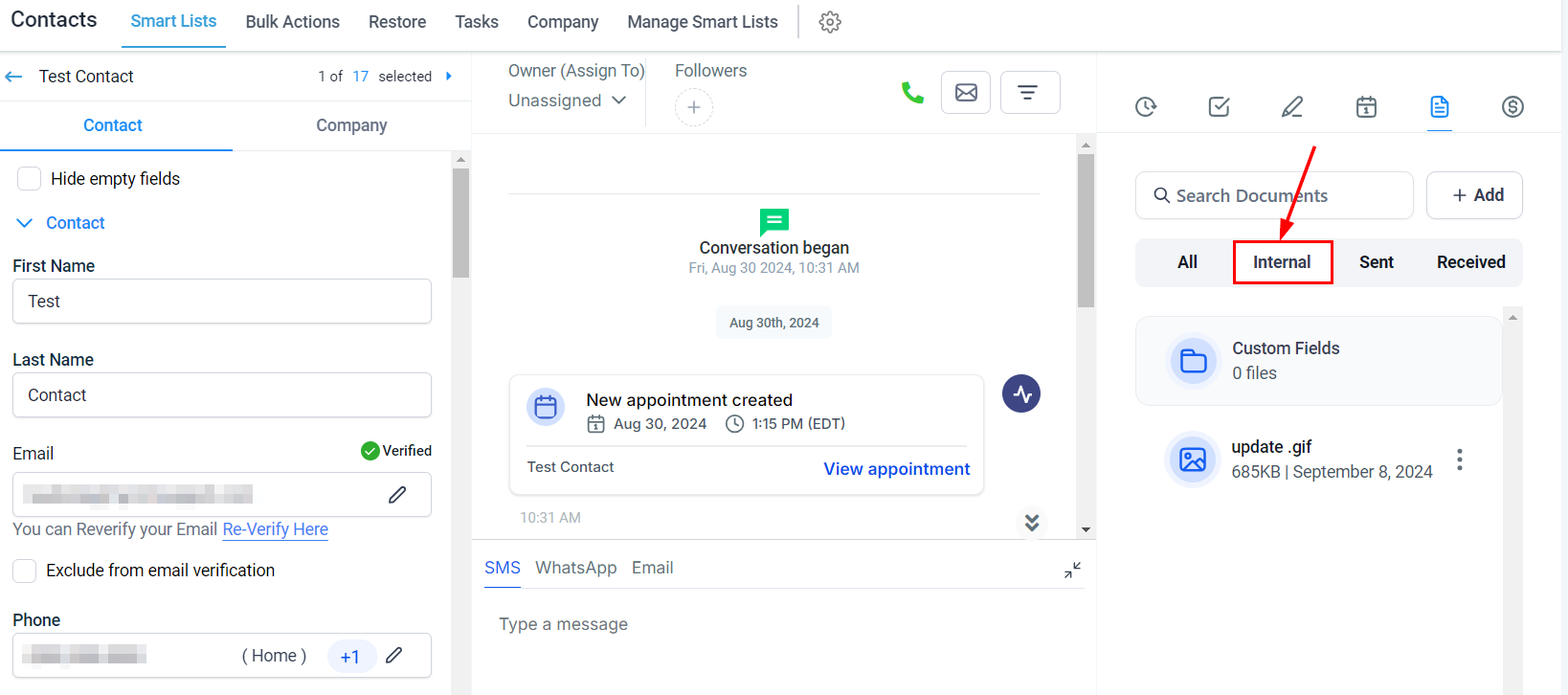Open options menu for update .gif
This screenshot has width=1568, height=695.
(x=1459, y=460)
